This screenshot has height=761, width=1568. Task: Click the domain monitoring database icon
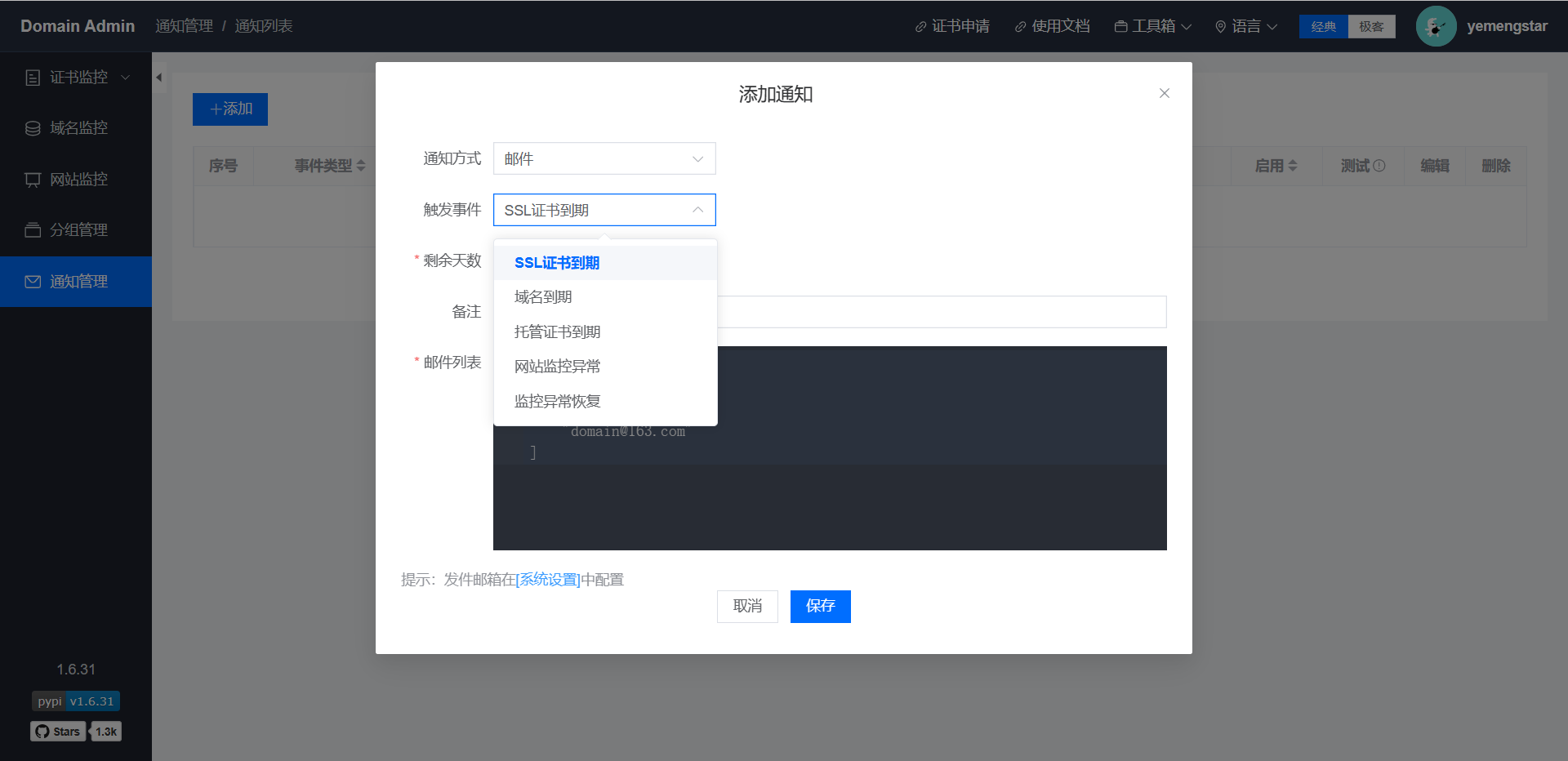[x=33, y=128]
